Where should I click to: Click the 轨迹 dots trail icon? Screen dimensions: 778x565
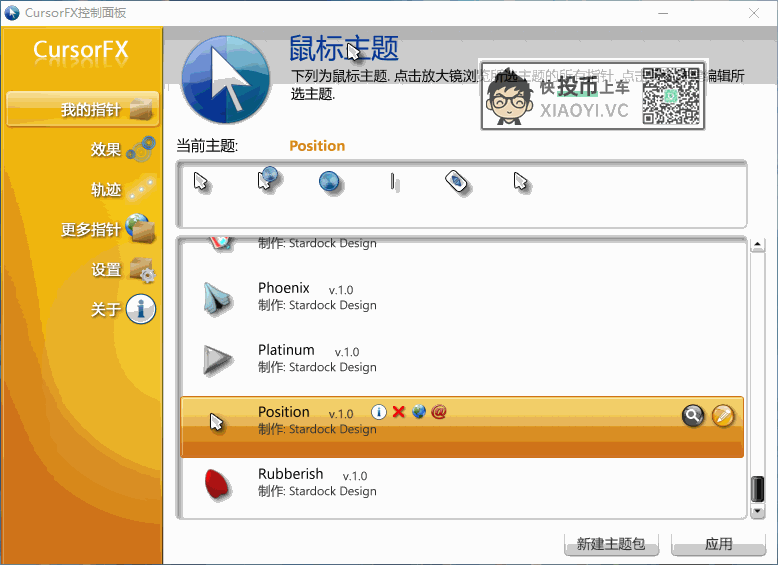click(141, 188)
